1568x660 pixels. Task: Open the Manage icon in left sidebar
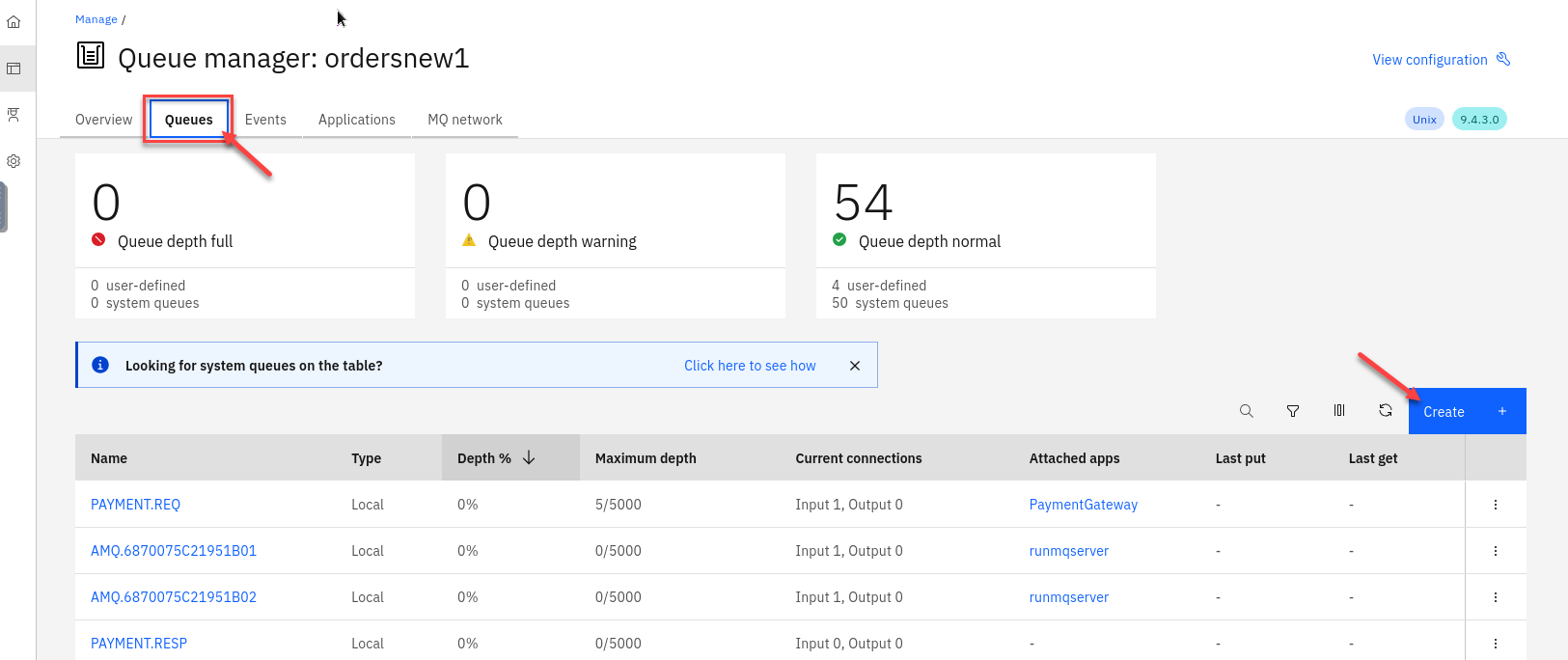[14, 69]
